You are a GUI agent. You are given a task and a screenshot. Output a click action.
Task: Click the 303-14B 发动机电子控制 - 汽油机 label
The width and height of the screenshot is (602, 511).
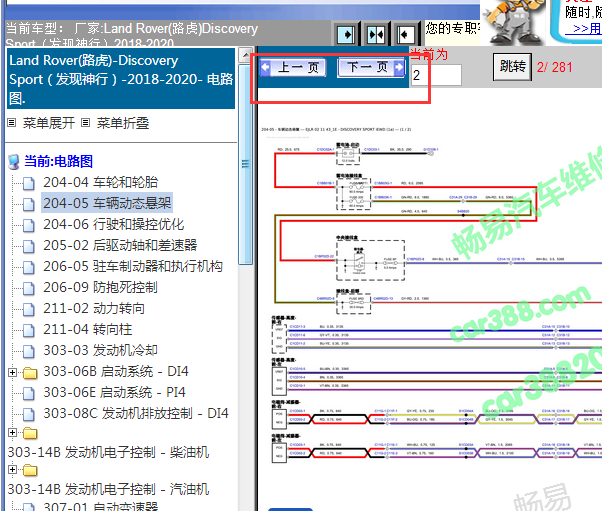tap(108, 489)
